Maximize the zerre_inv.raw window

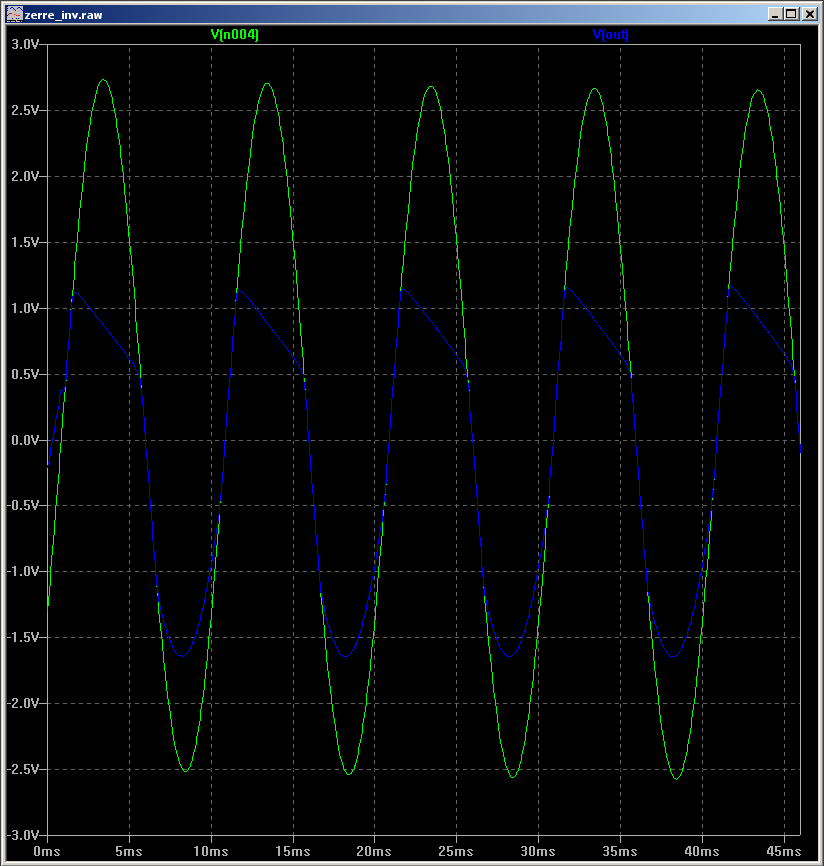click(791, 14)
